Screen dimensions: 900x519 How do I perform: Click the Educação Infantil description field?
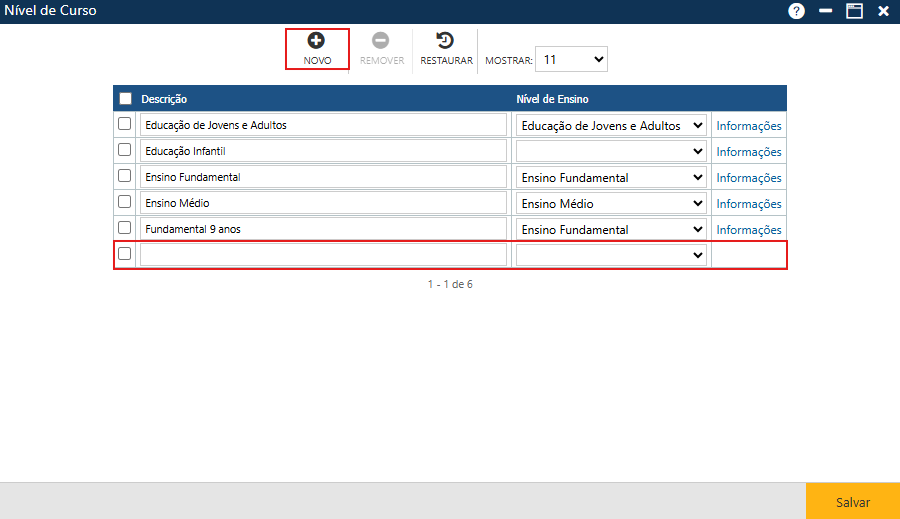coord(323,151)
